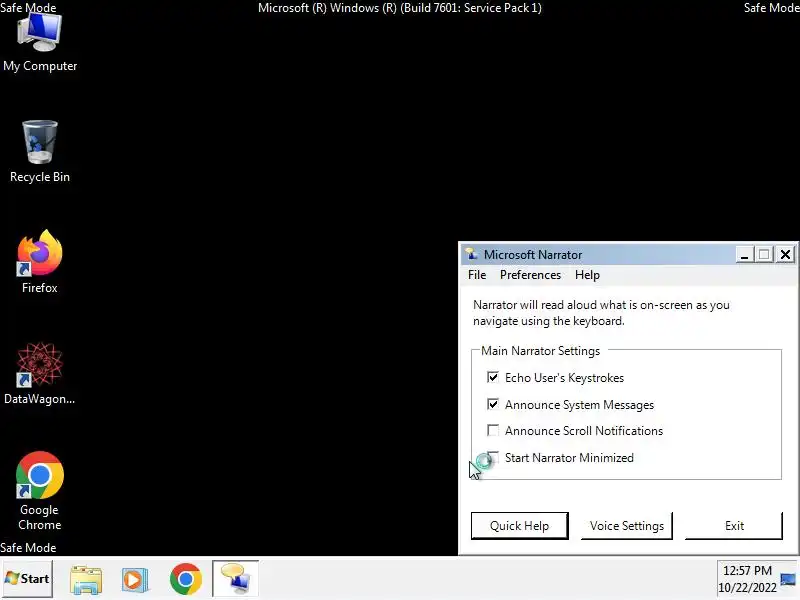Viewport: 800px width, 600px height.
Task: Launch Google Chrome from desktop shortcut
Action: pyautogui.click(x=40, y=491)
